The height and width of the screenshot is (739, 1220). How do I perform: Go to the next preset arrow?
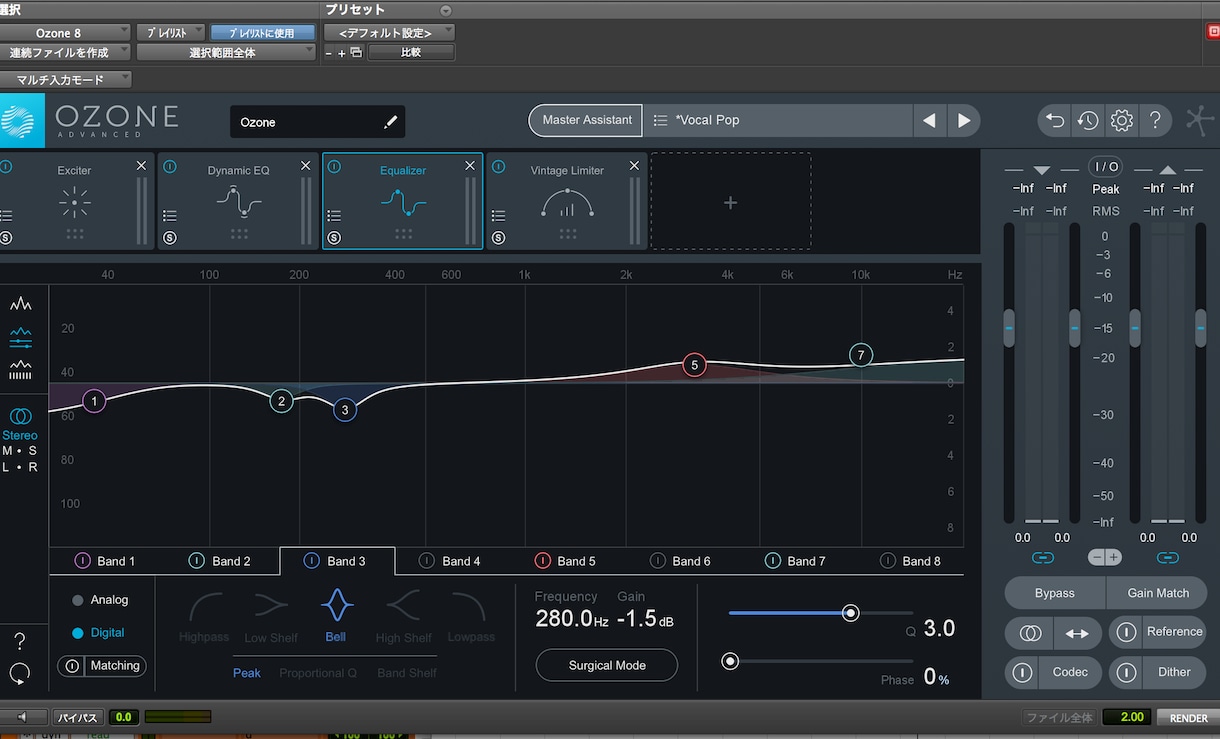(964, 120)
